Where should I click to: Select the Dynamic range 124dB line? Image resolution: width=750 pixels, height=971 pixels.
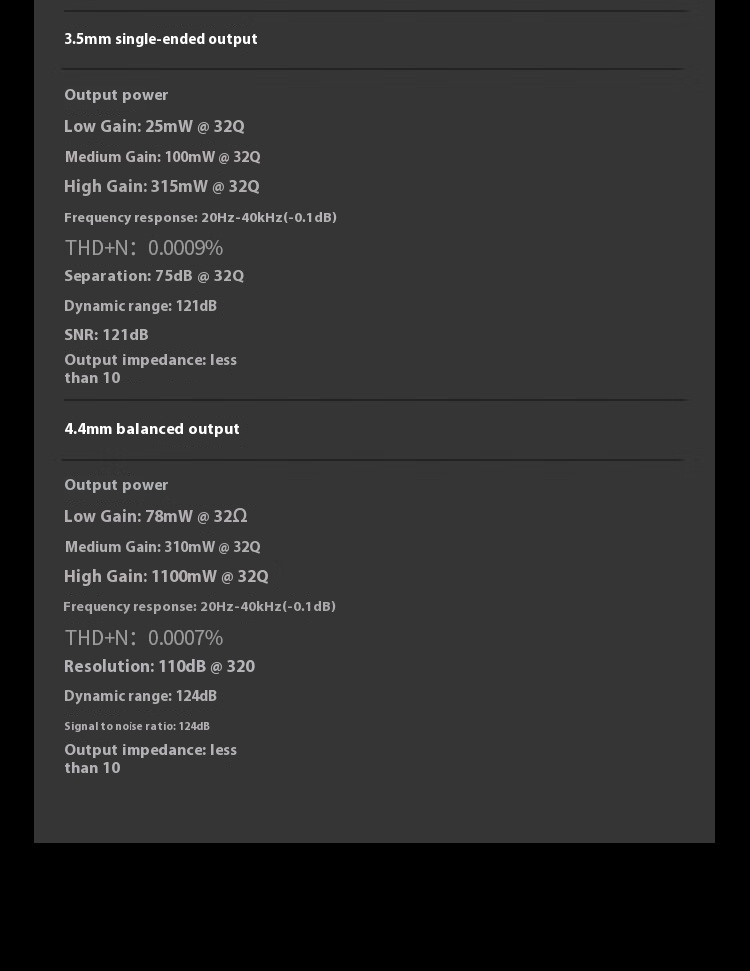[140, 696]
